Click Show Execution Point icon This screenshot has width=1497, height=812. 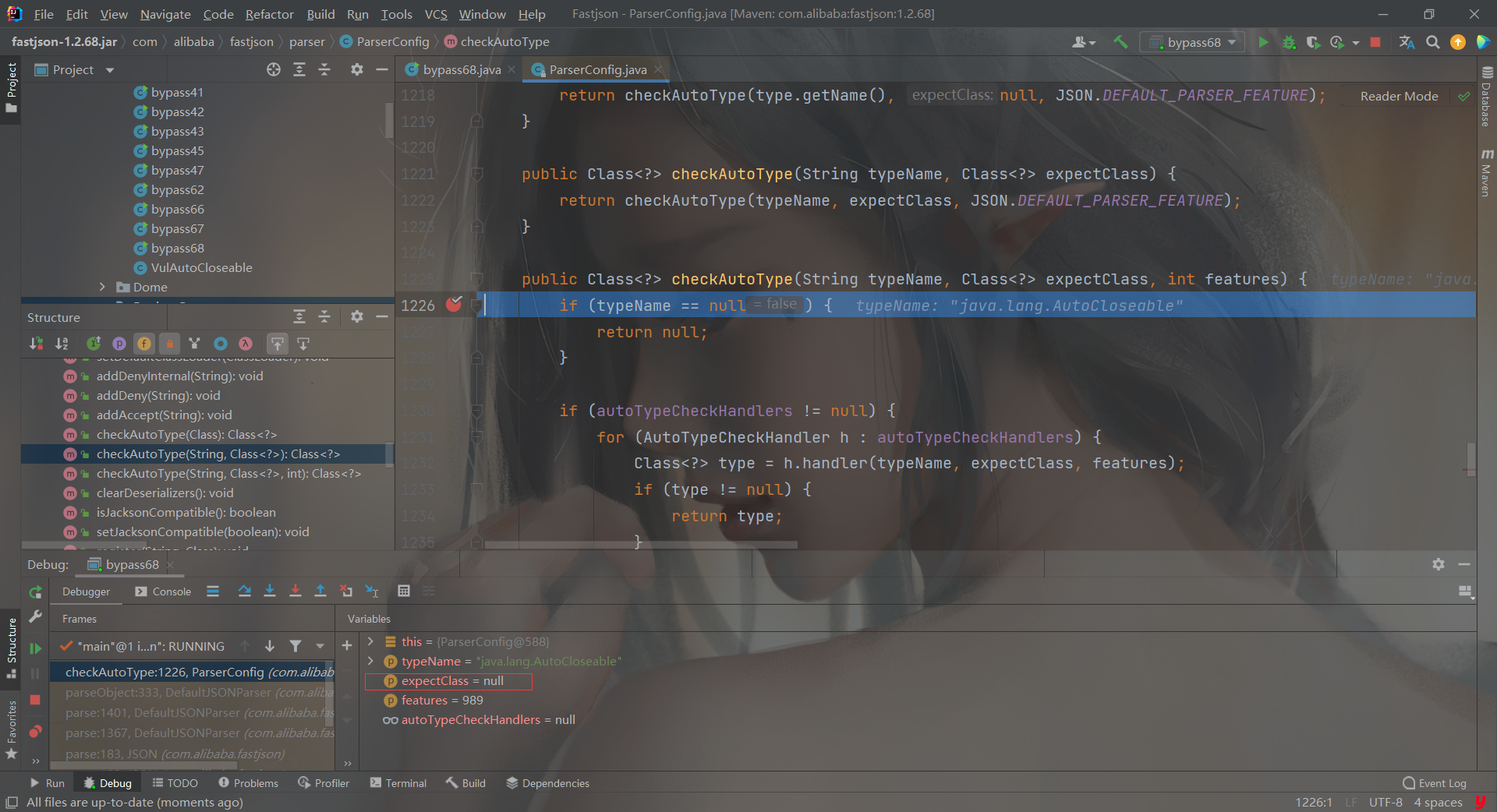[x=213, y=591]
